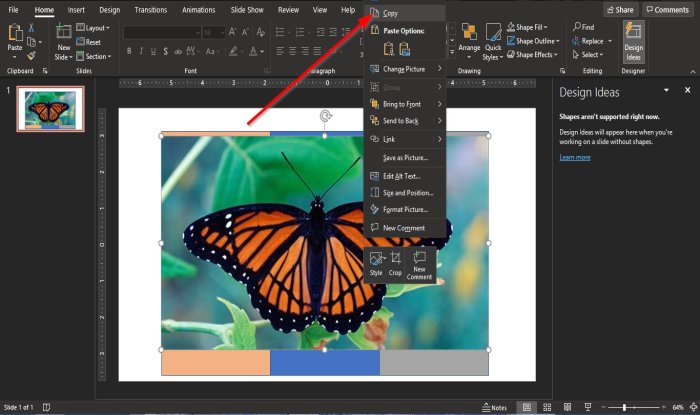Click the New Comment icon in mini toolbar
The height and width of the screenshot is (415, 700).
coord(419,259)
